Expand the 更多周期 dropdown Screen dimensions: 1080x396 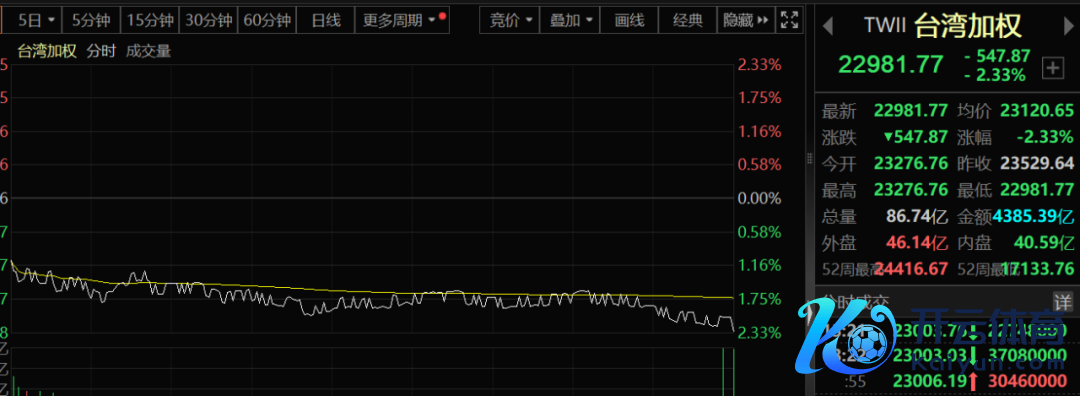(x=402, y=20)
